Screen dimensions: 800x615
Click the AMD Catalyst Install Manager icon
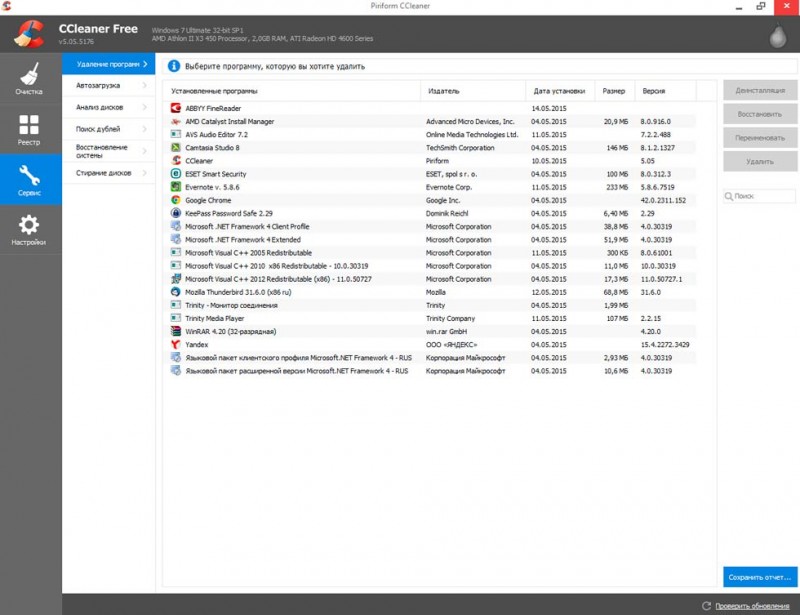(176, 121)
